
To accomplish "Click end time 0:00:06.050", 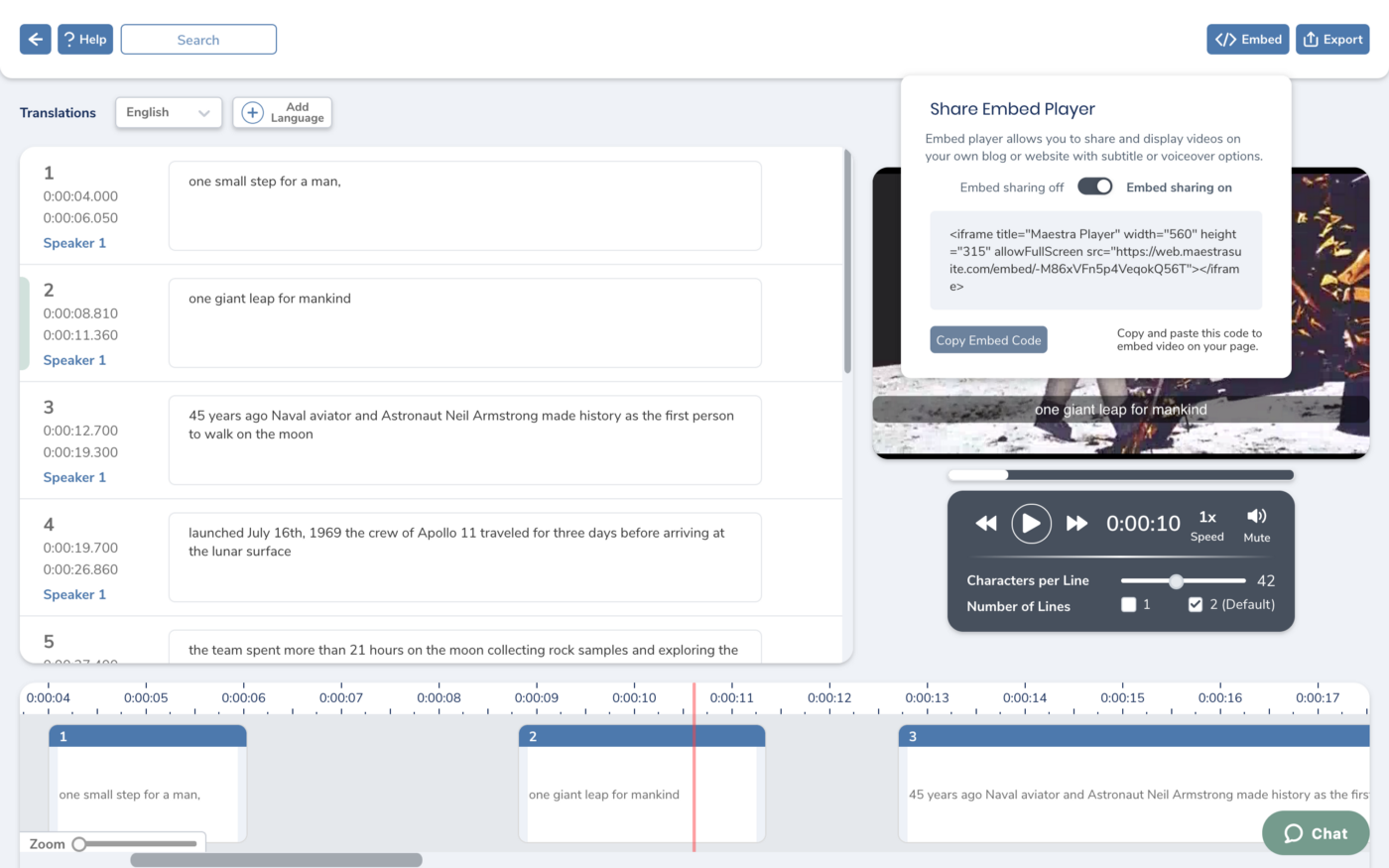I will 80,218.
